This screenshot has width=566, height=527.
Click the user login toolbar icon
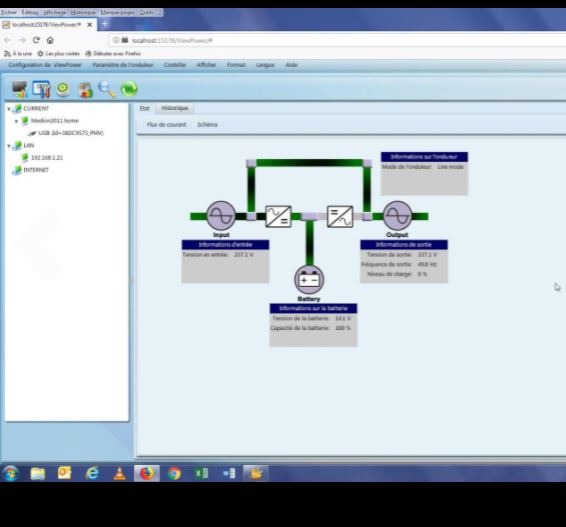(86, 90)
